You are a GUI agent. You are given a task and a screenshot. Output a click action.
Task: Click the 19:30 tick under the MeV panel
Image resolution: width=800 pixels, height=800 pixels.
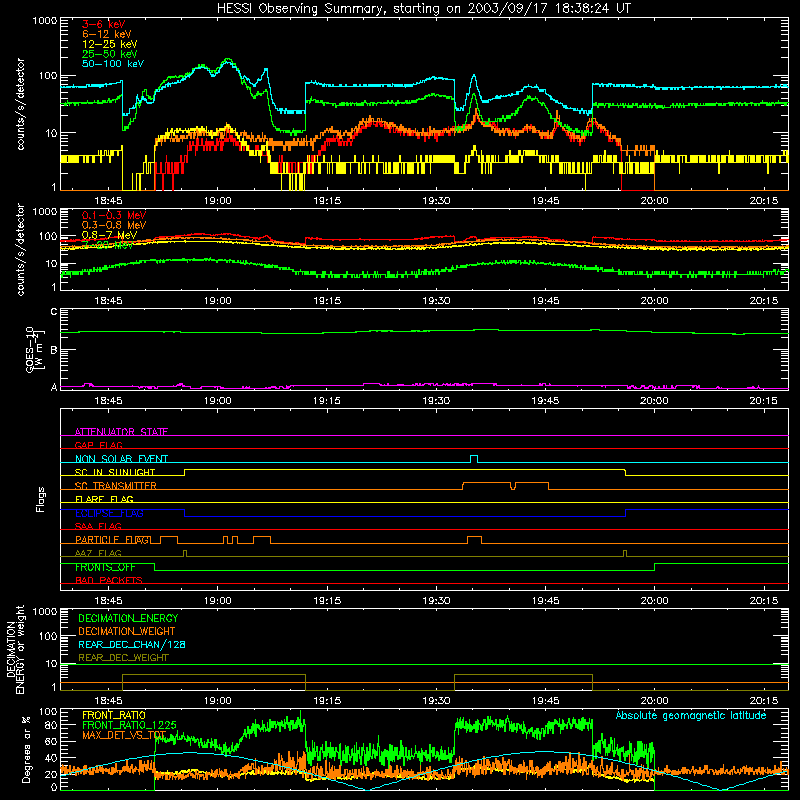click(x=436, y=301)
